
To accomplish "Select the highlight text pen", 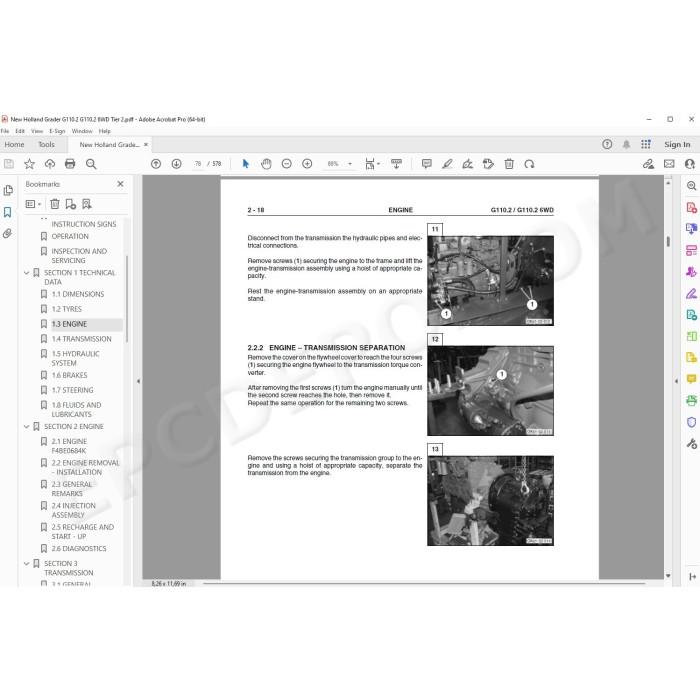I will pyautogui.click(x=447, y=164).
